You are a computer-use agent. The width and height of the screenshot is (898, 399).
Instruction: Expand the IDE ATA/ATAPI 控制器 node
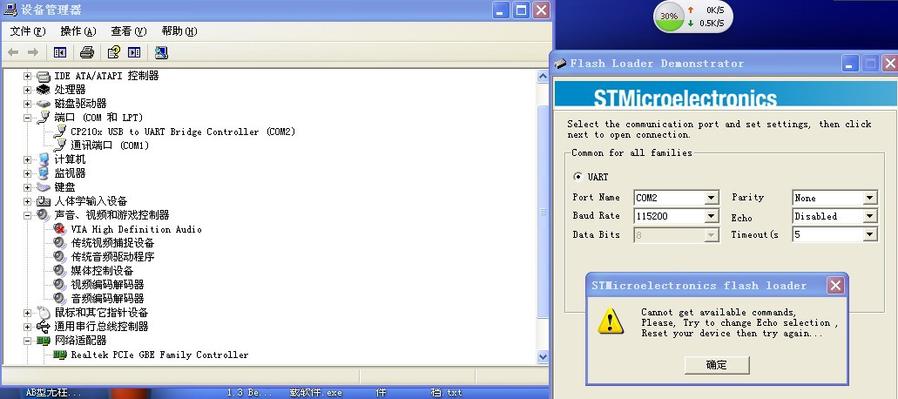click(27, 76)
